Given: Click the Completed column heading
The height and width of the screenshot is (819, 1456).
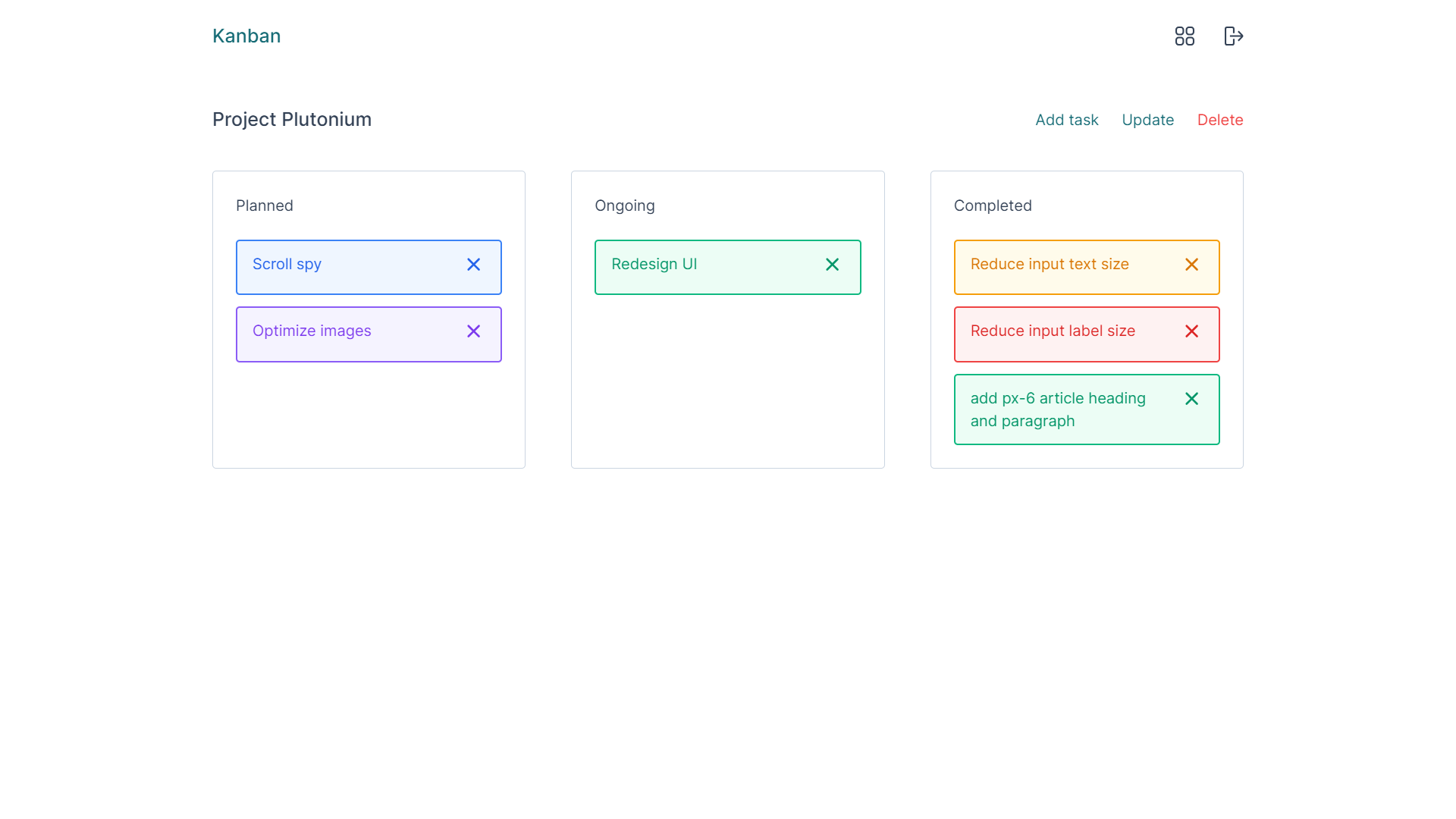Looking at the screenshot, I should click(992, 206).
